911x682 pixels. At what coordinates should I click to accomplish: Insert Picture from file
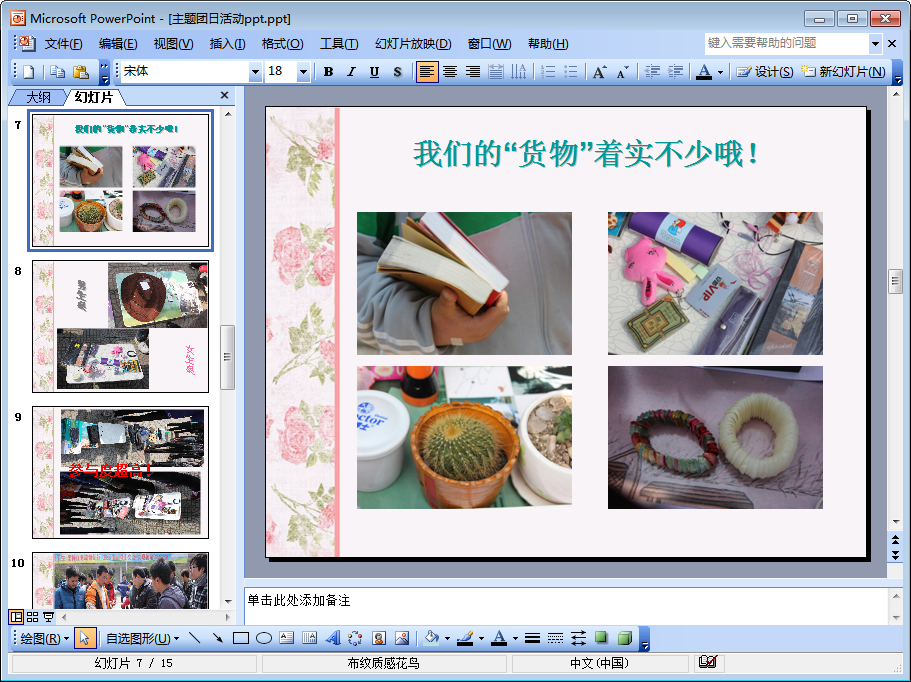click(x=401, y=638)
